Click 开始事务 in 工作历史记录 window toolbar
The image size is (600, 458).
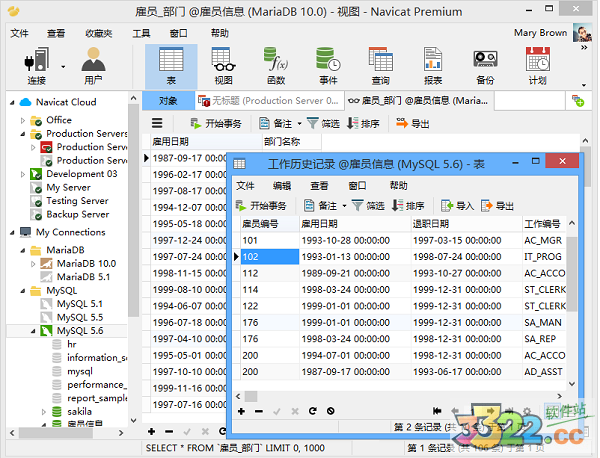tap(261, 206)
